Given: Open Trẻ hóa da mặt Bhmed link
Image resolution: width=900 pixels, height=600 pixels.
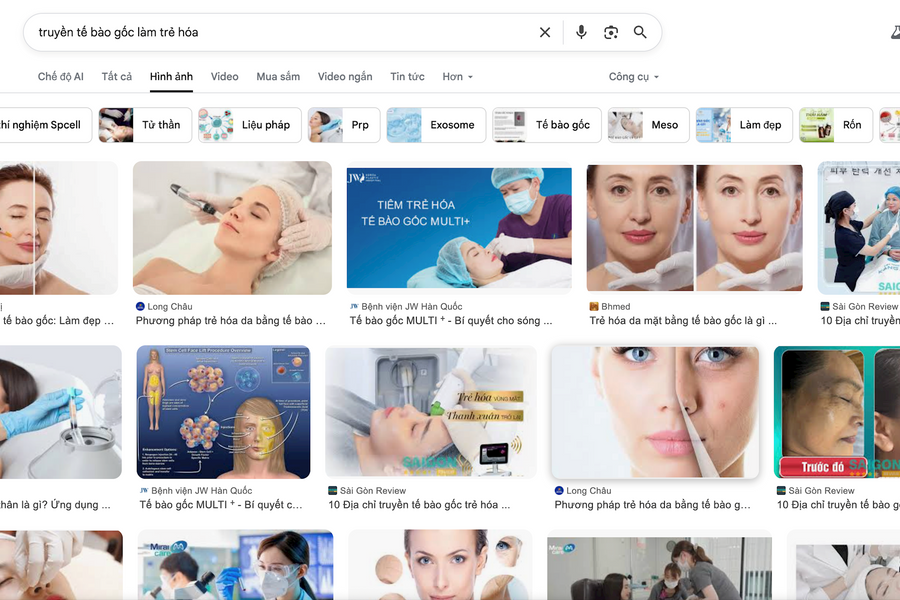Looking at the screenshot, I should [x=683, y=321].
